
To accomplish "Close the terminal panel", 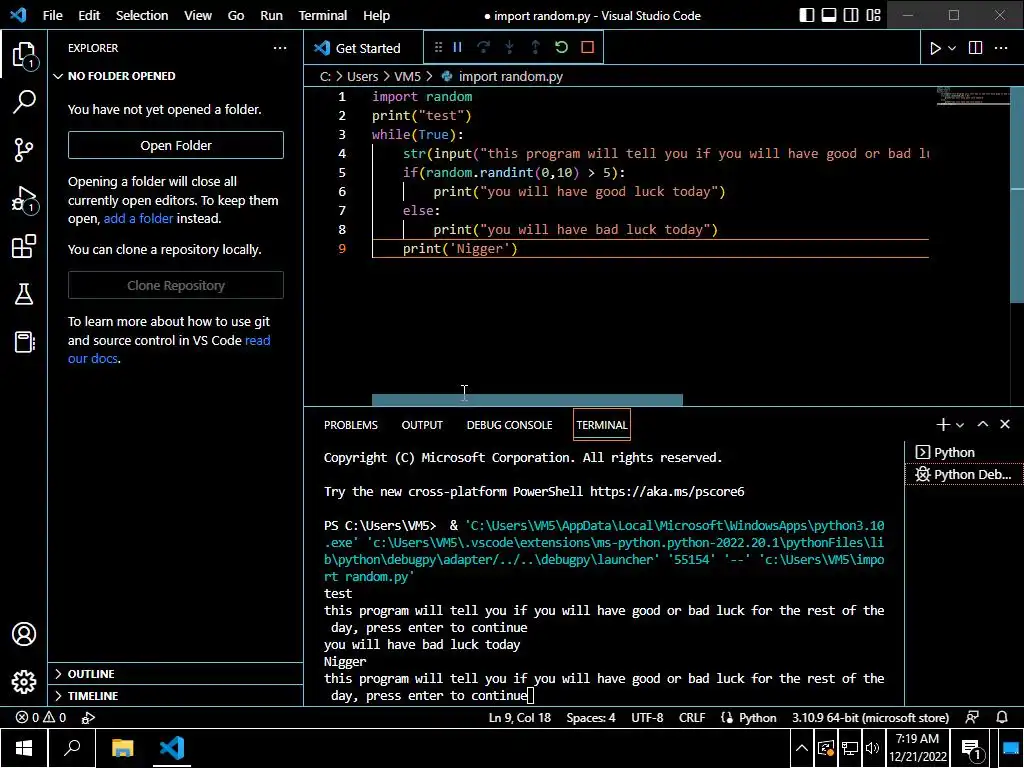I will pyautogui.click(x=1004, y=424).
